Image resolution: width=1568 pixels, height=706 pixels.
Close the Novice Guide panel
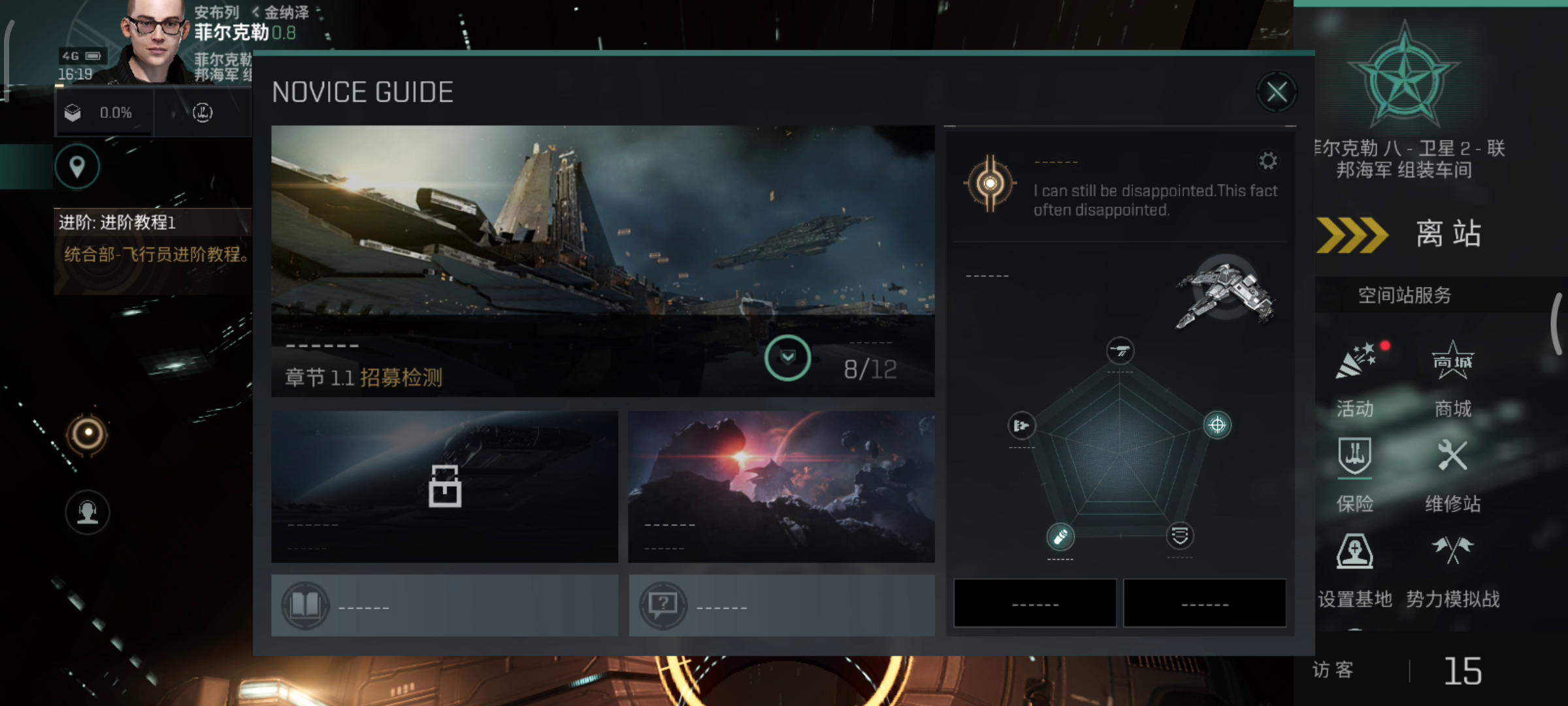click(x=1277, y=92)
